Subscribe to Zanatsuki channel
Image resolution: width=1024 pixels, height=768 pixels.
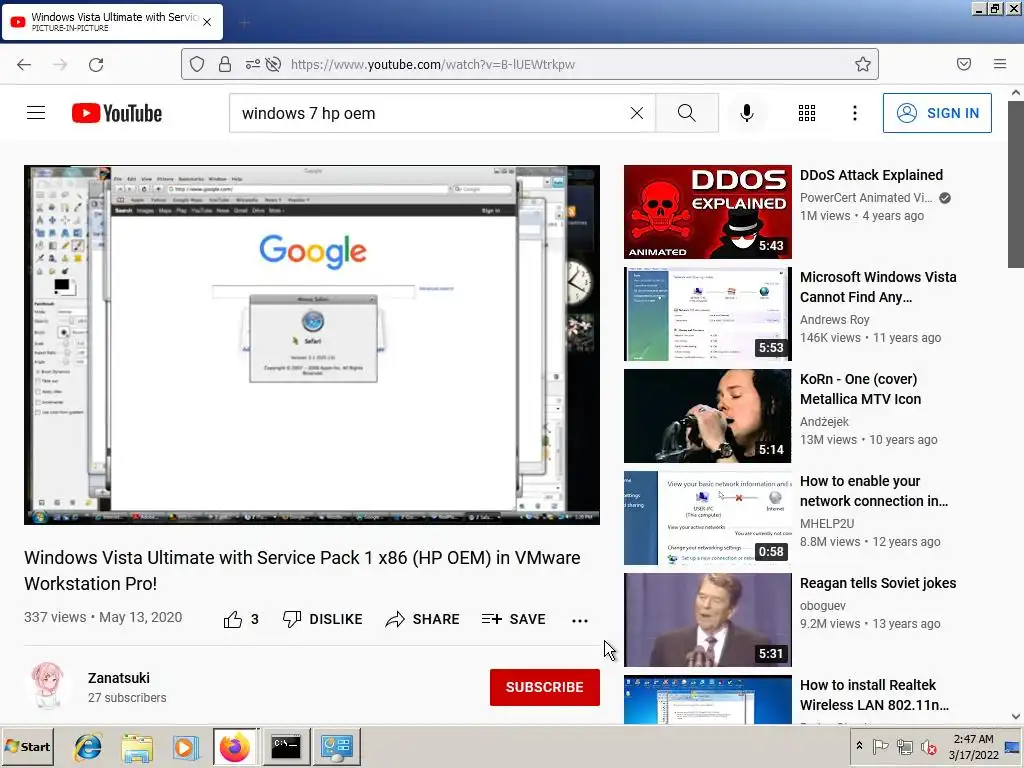(545, 687)
